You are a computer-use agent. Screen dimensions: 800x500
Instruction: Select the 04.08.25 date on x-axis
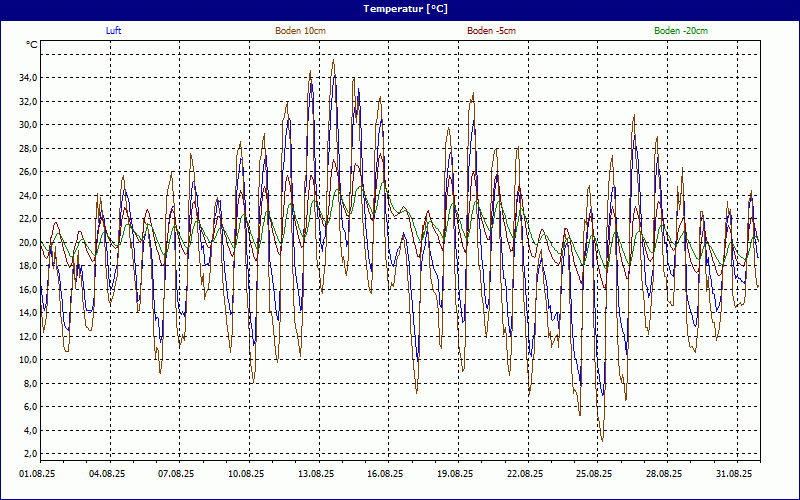coord(107,474)
